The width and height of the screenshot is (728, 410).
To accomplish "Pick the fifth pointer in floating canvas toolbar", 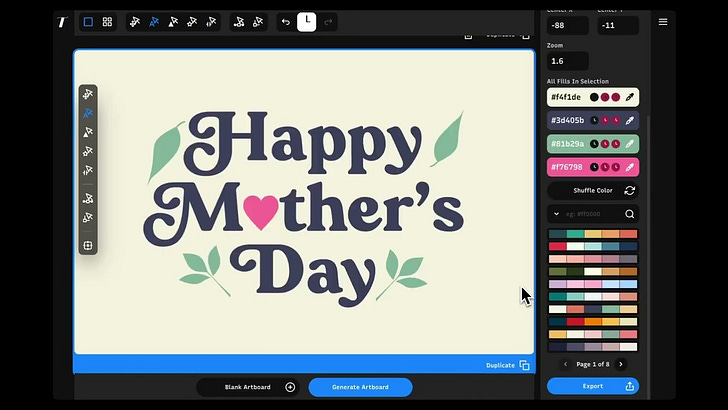I will click(x=88, y=170).
